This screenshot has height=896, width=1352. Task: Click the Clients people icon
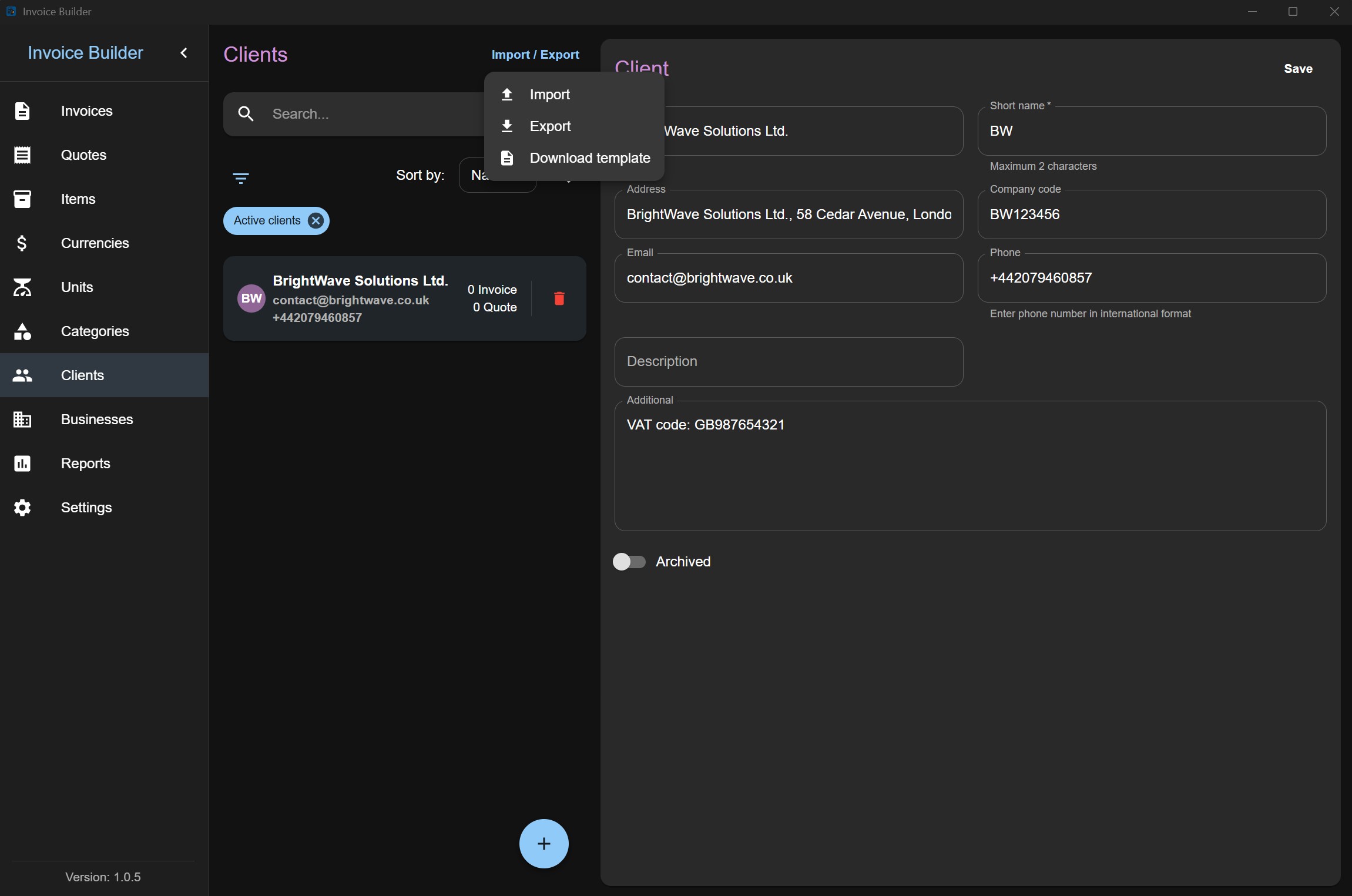[22, 375]
